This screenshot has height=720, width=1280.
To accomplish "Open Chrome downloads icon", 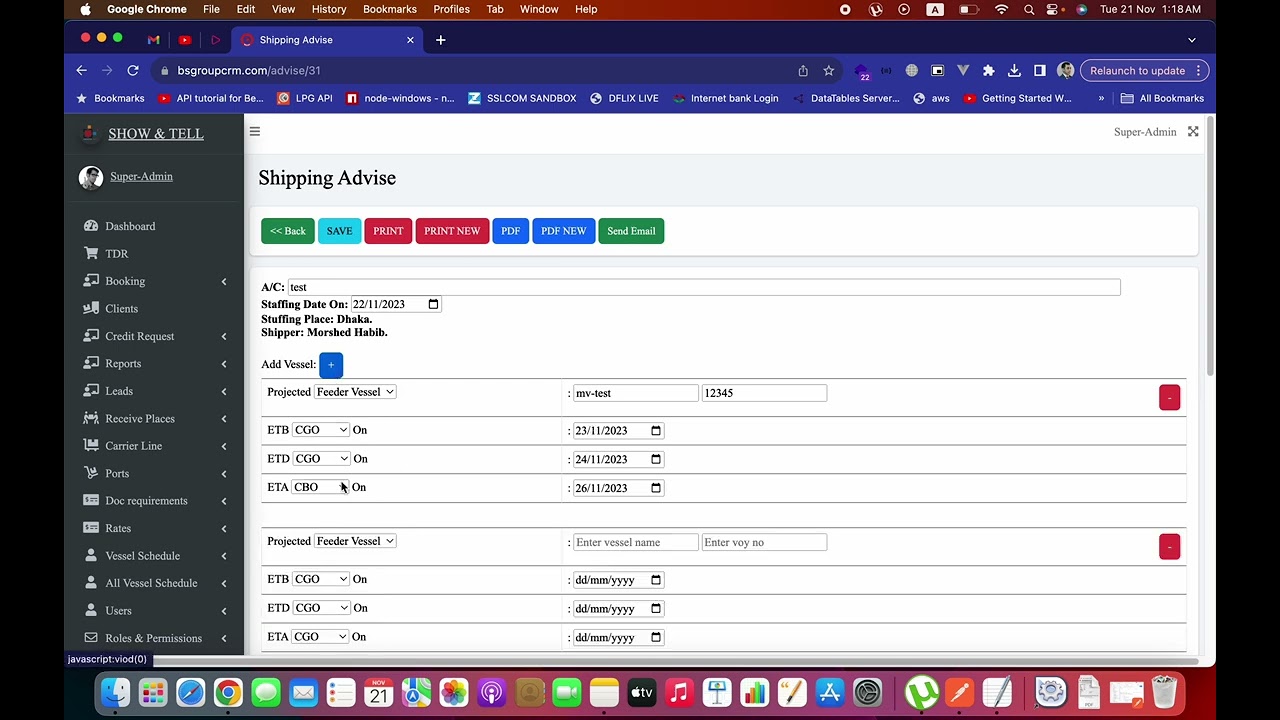I will [1014, 71].
